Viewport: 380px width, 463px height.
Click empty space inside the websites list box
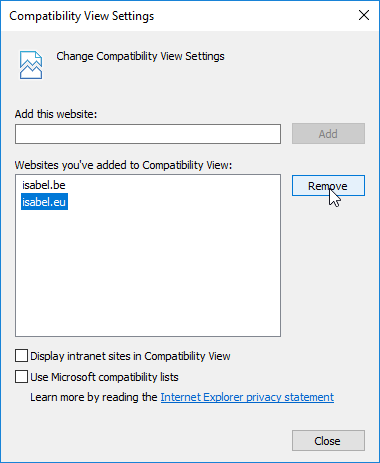point(148,273)
